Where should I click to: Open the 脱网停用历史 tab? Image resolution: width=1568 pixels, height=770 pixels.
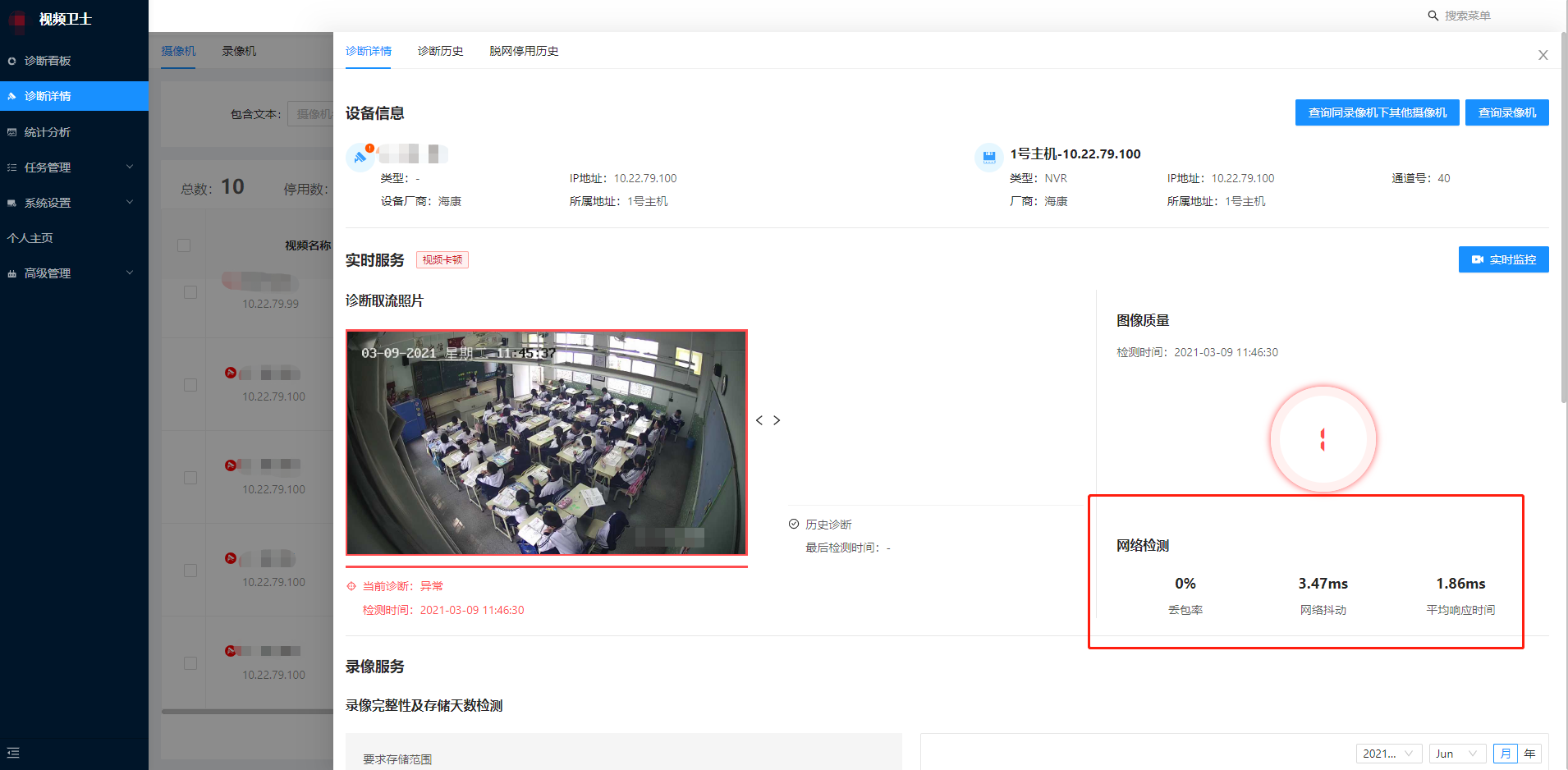(524, 51)
